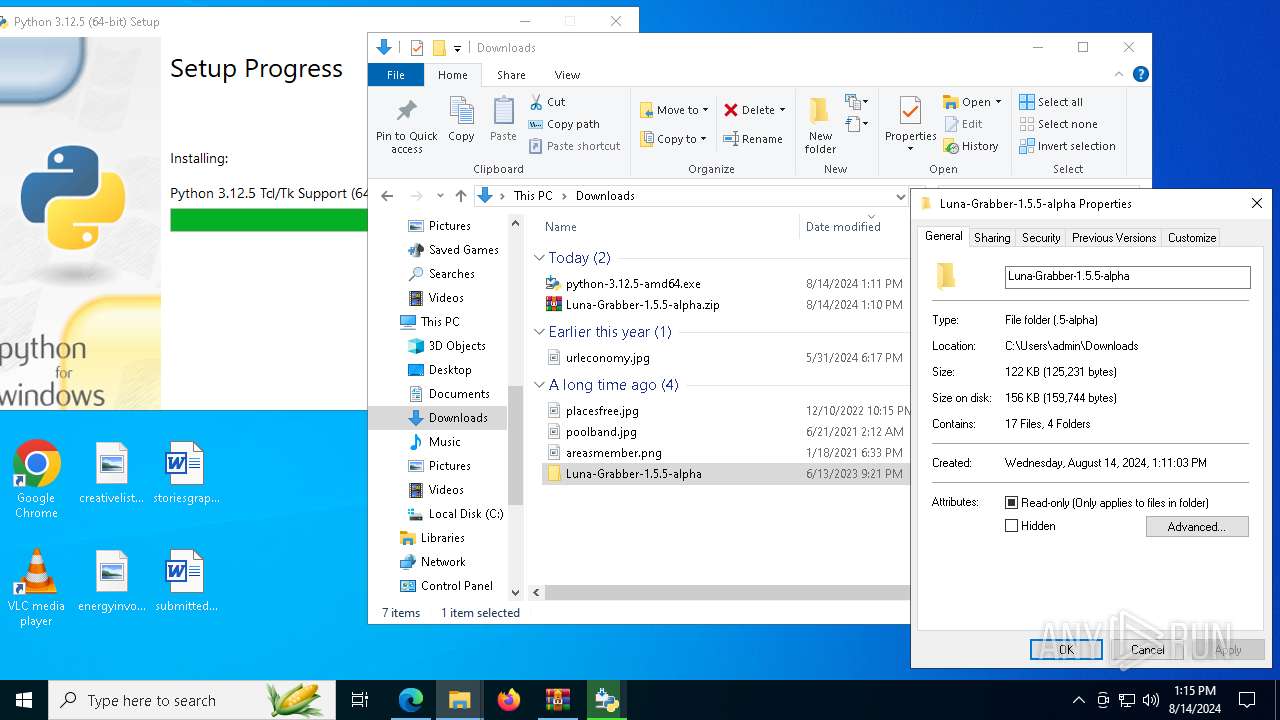Open storiesgrap... Word document on desktop
Image resolution: width=1280 pixels, height=720 pixels.
(186, 472)
